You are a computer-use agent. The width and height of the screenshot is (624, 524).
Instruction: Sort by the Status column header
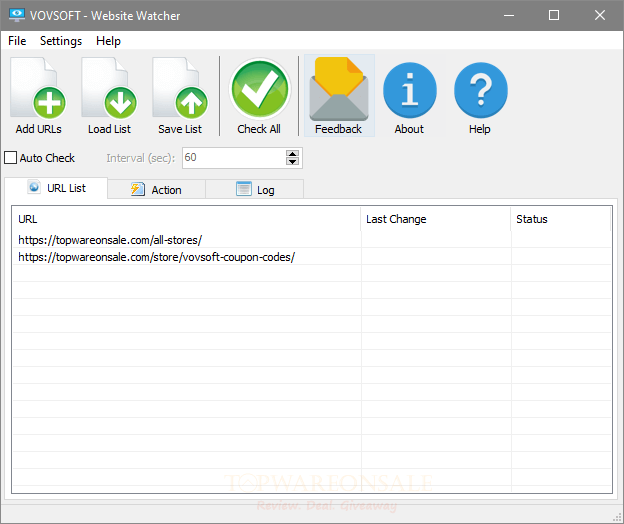[x=561, y=219]
